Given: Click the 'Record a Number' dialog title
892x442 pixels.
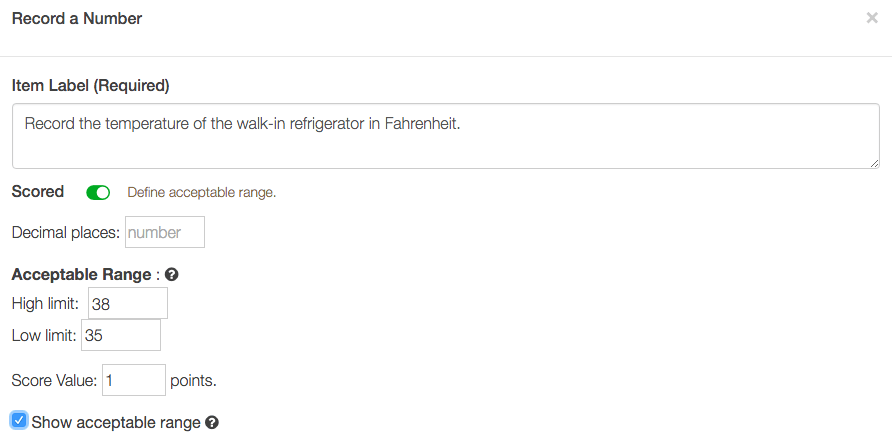Looking at the screenshot, I should [x=77, y=19].
